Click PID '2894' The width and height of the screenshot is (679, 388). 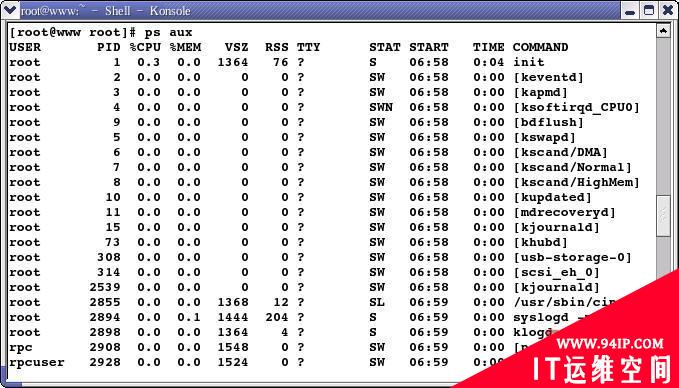point(105,317)
